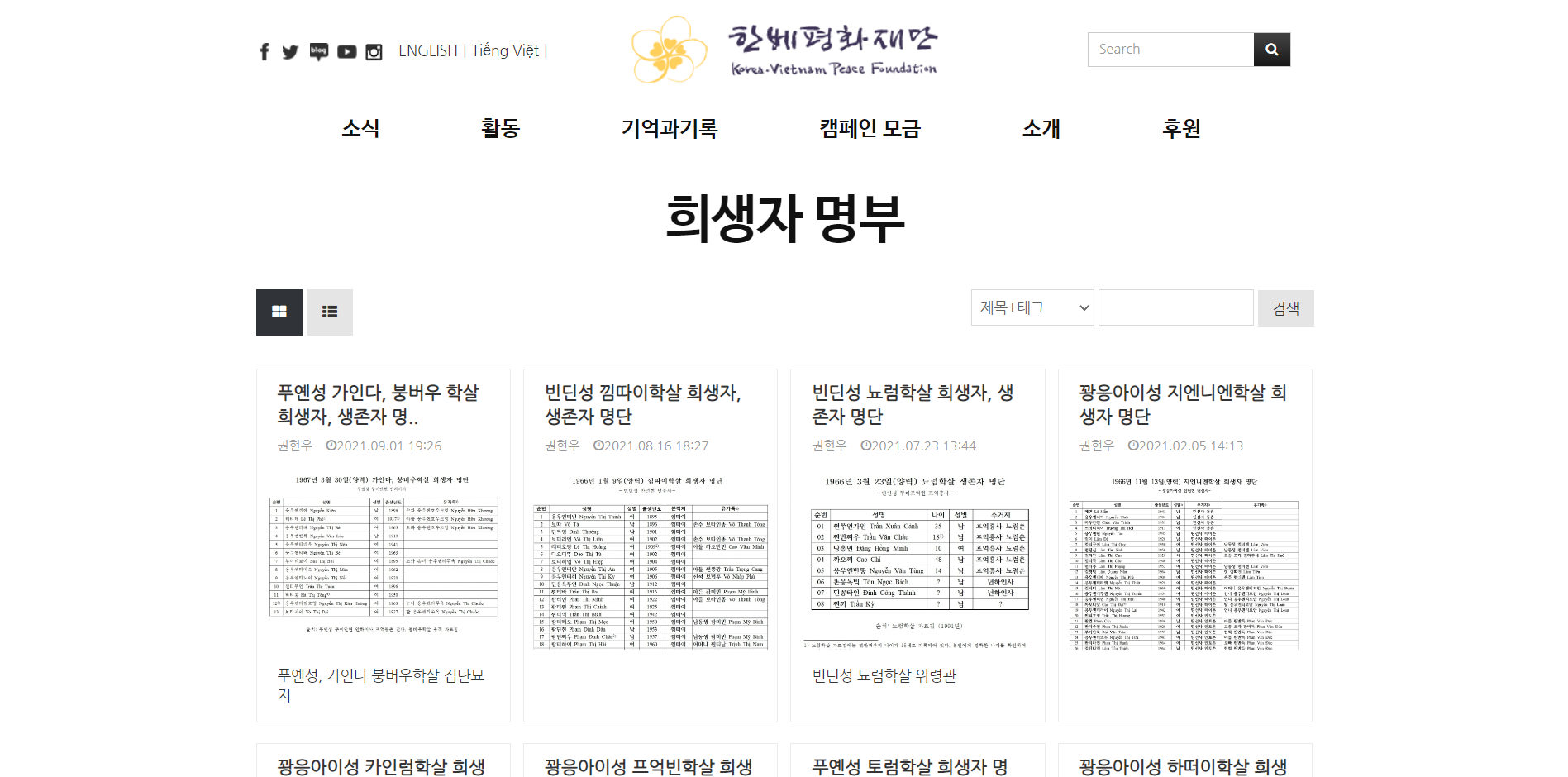Click the magnifier search button in header
This screenshot has width=1568, height=777.
1271,50
